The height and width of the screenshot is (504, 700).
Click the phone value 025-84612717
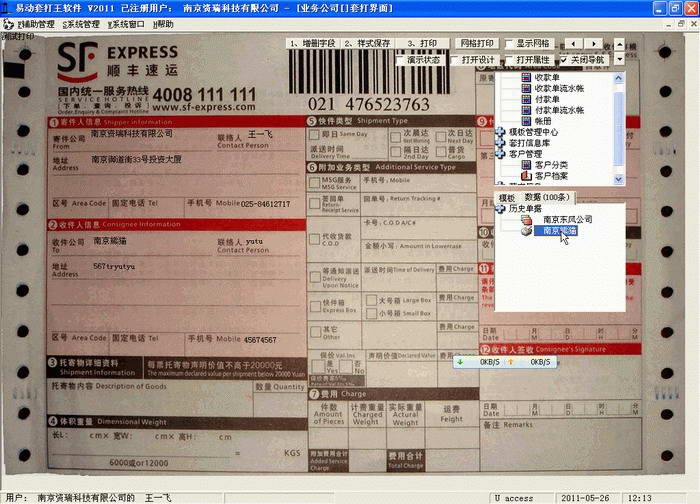(x=266, y=204)
